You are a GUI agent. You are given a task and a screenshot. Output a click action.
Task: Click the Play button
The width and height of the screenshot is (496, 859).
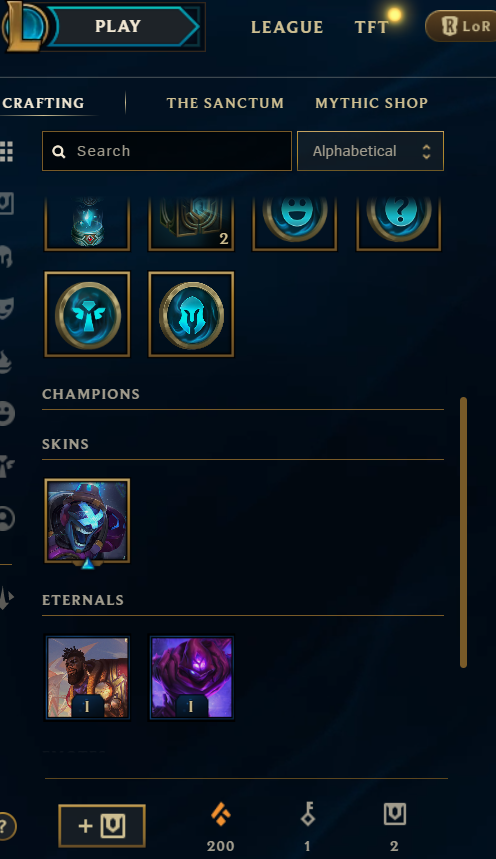(x=118, y=26)
